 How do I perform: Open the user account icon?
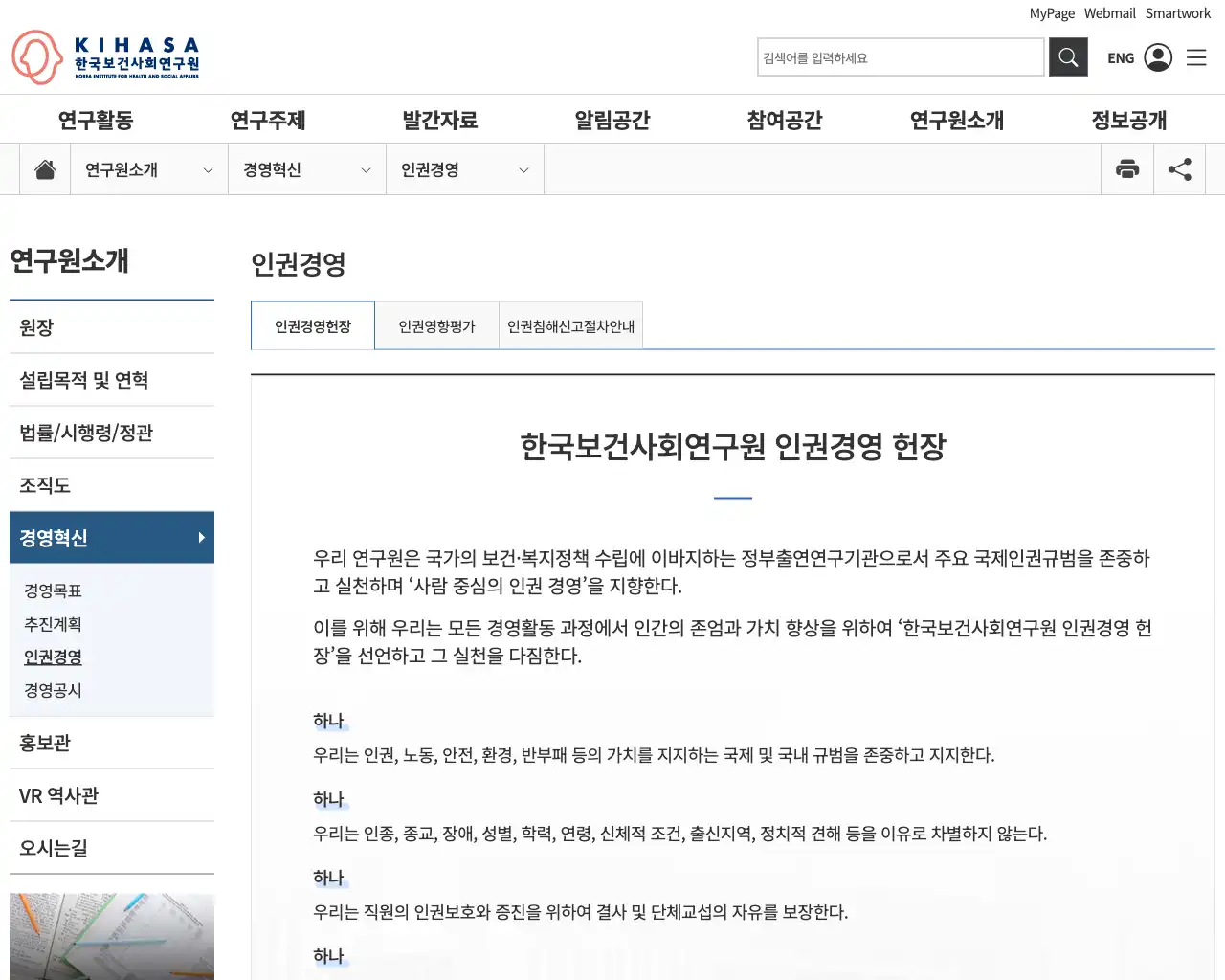pyautogui.click(x=1158, y=57)
